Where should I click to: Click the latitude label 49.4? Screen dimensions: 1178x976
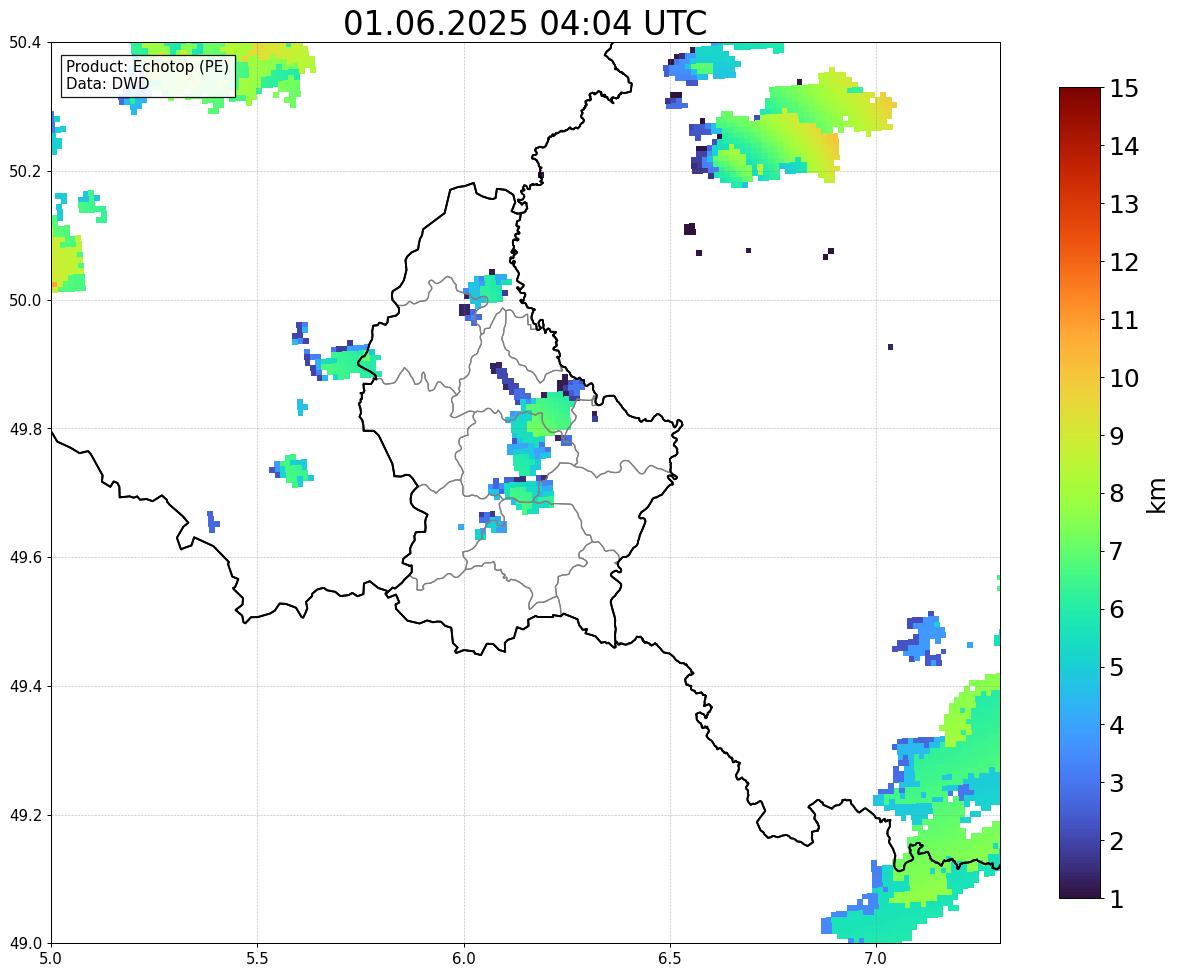[x=24, y=686]
